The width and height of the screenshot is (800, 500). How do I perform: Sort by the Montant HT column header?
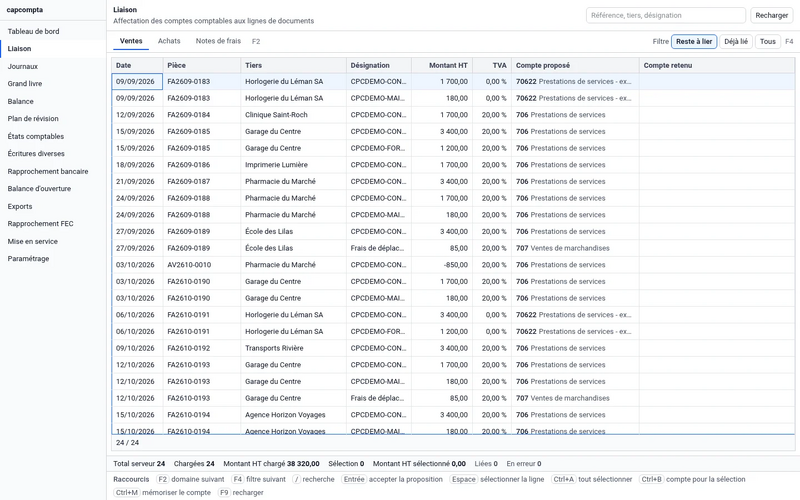pos(442,65)
